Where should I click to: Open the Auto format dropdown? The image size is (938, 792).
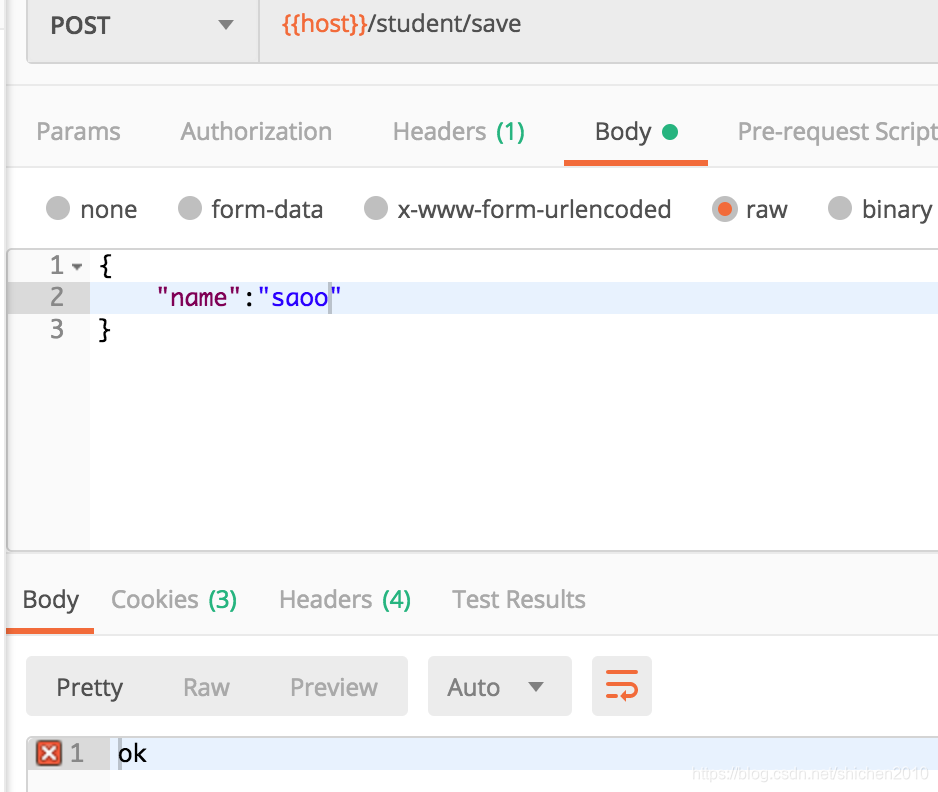click(x=500, y=686)
